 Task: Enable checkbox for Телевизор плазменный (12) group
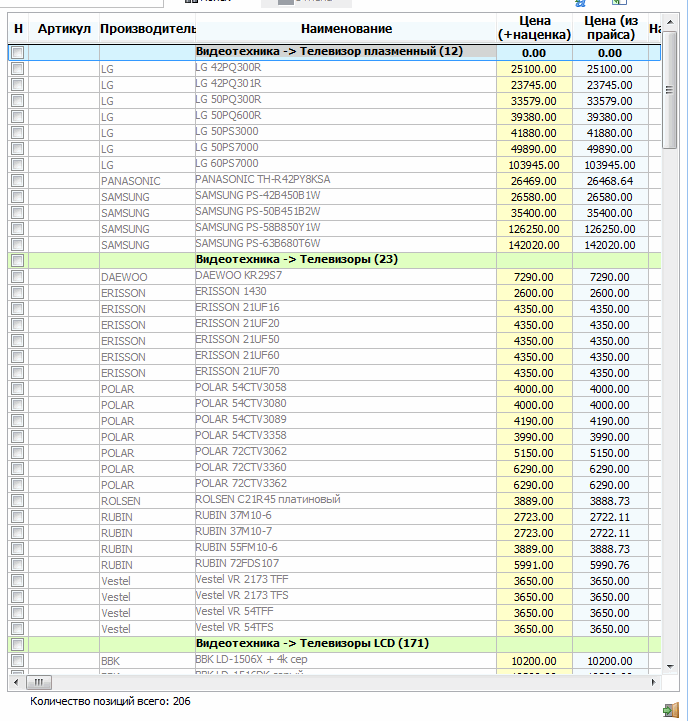pos(17,52)
